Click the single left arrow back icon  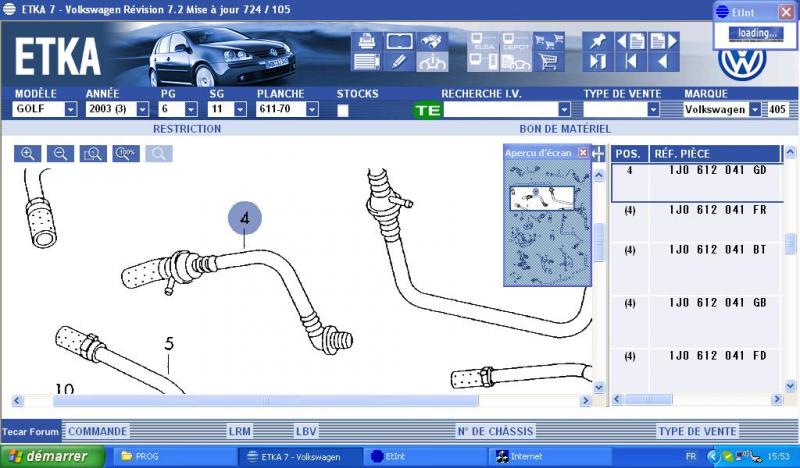click(663, 62)
